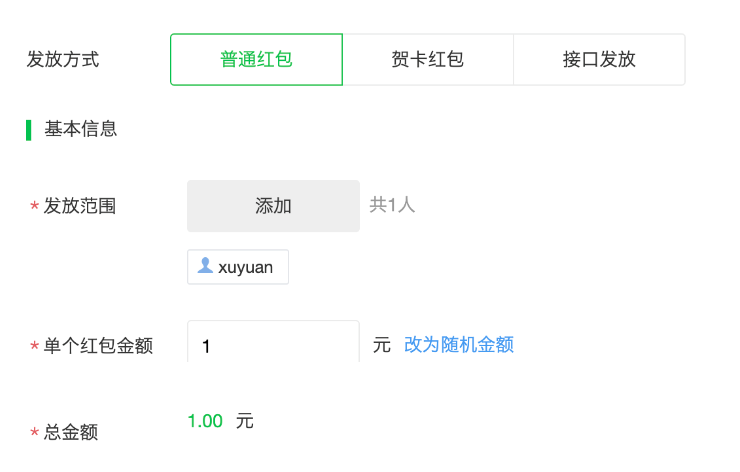This screenshot has height=472, width=740.
Task: Click the 添加 button to add recipients
Action: tap(273, 206)
